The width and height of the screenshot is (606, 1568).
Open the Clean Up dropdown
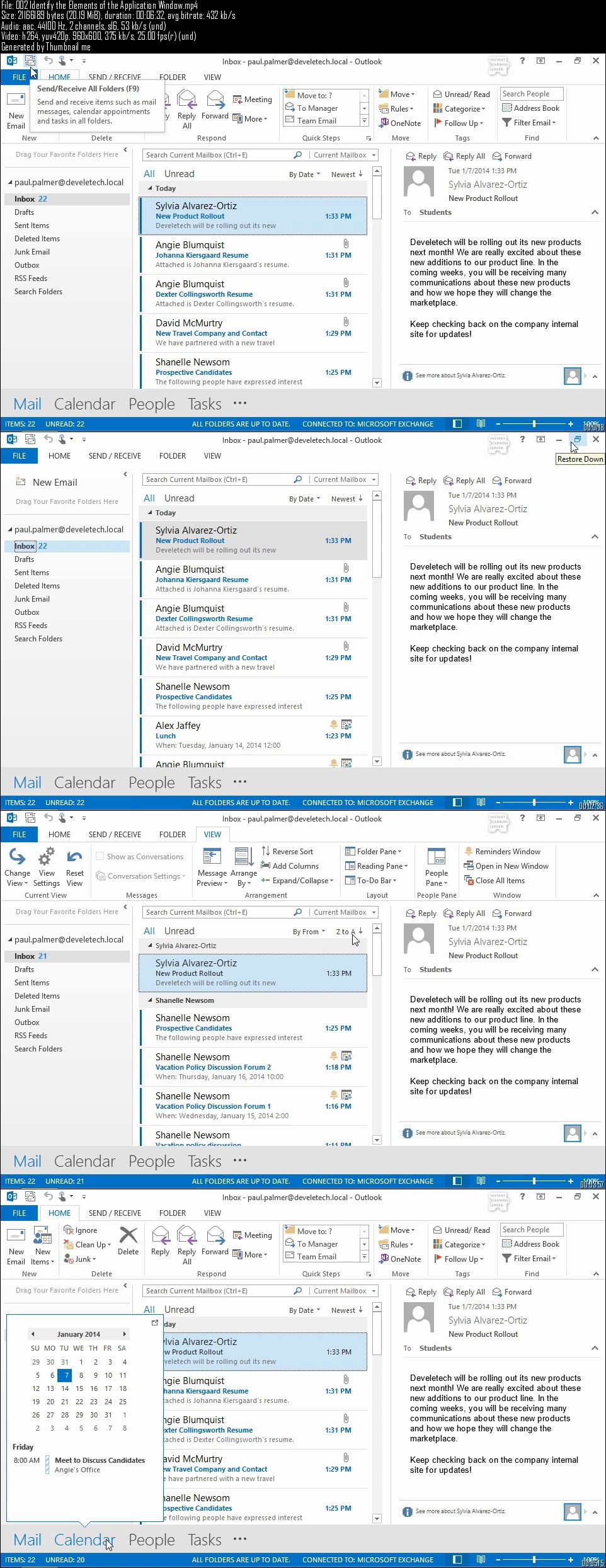[88, 1244]
